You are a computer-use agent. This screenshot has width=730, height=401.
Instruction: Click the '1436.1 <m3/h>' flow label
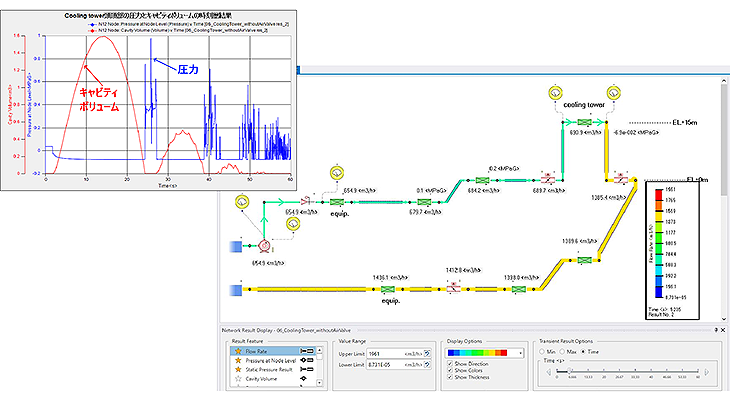pyautogui.click(x=390, y=278)
